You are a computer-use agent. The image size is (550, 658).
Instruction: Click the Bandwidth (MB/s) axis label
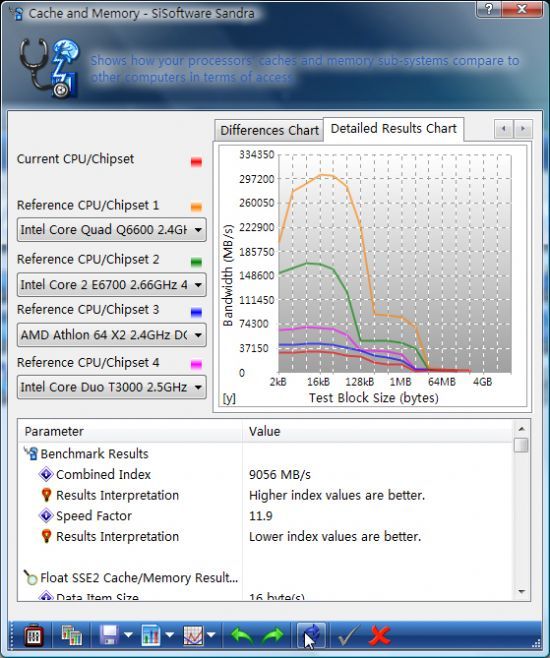(228, 275)
